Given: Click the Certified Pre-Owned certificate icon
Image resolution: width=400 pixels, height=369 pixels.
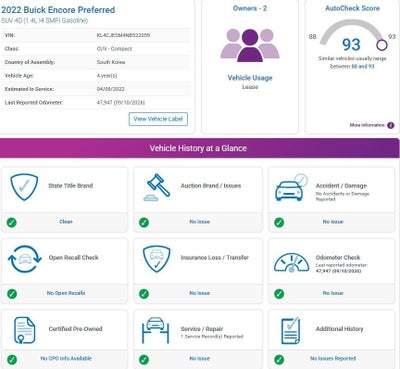Looking at the screenshot, I should pyautogui.click(x=24, y=330).
